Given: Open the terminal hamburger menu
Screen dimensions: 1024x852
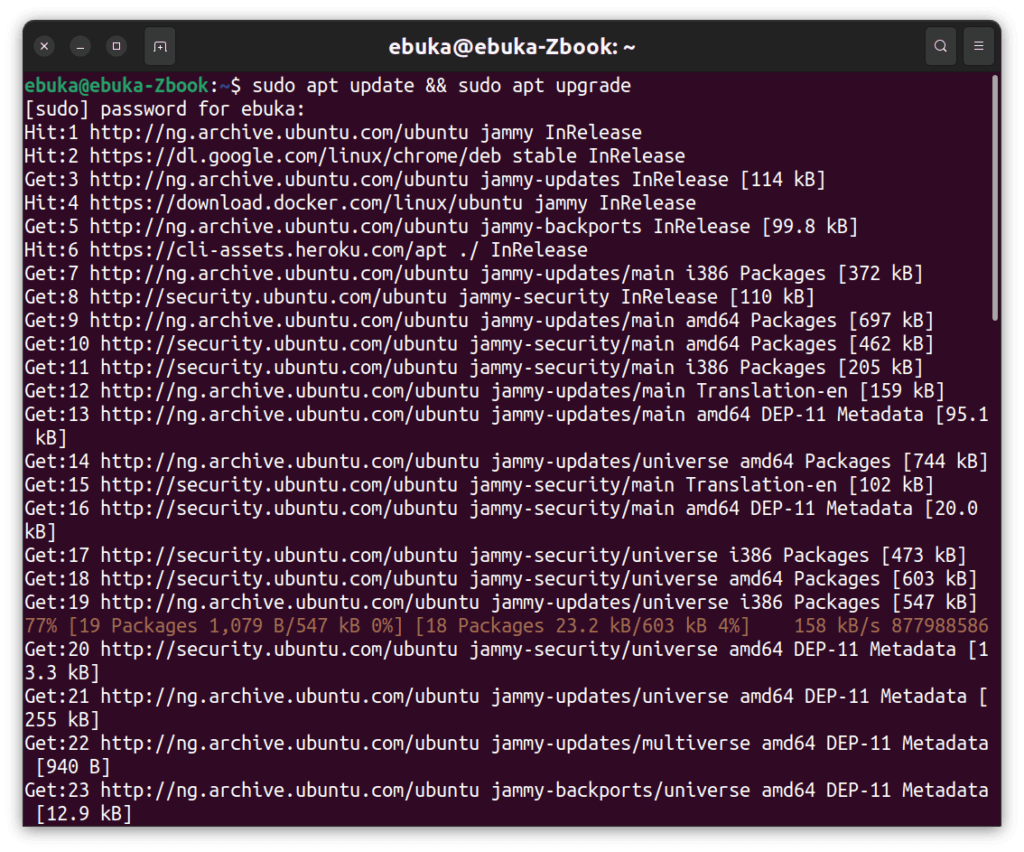Looking at the screenshot, I should 978,46.
